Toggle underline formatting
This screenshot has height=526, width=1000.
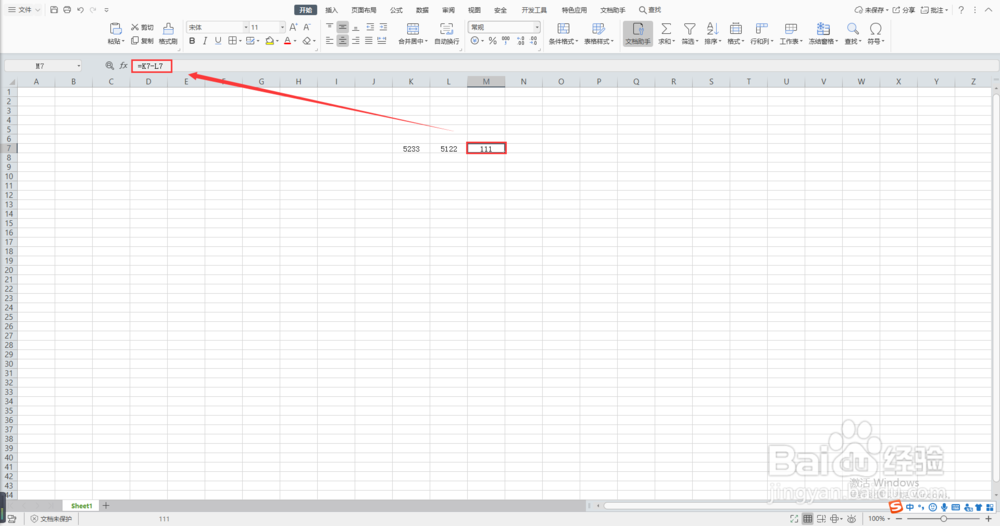(x=218, y=41)
